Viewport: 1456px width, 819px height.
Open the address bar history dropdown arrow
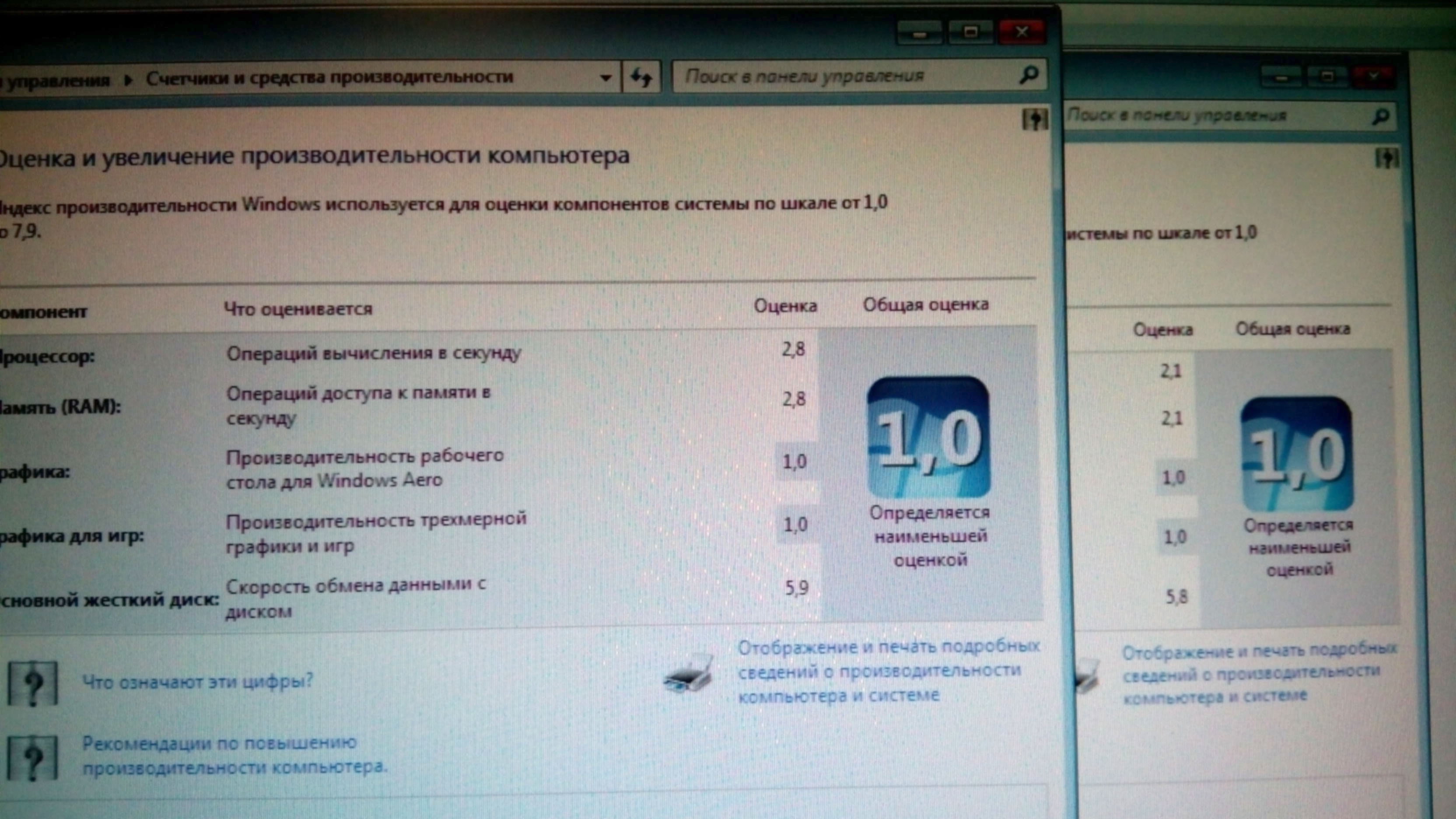[x=605, y=77]
